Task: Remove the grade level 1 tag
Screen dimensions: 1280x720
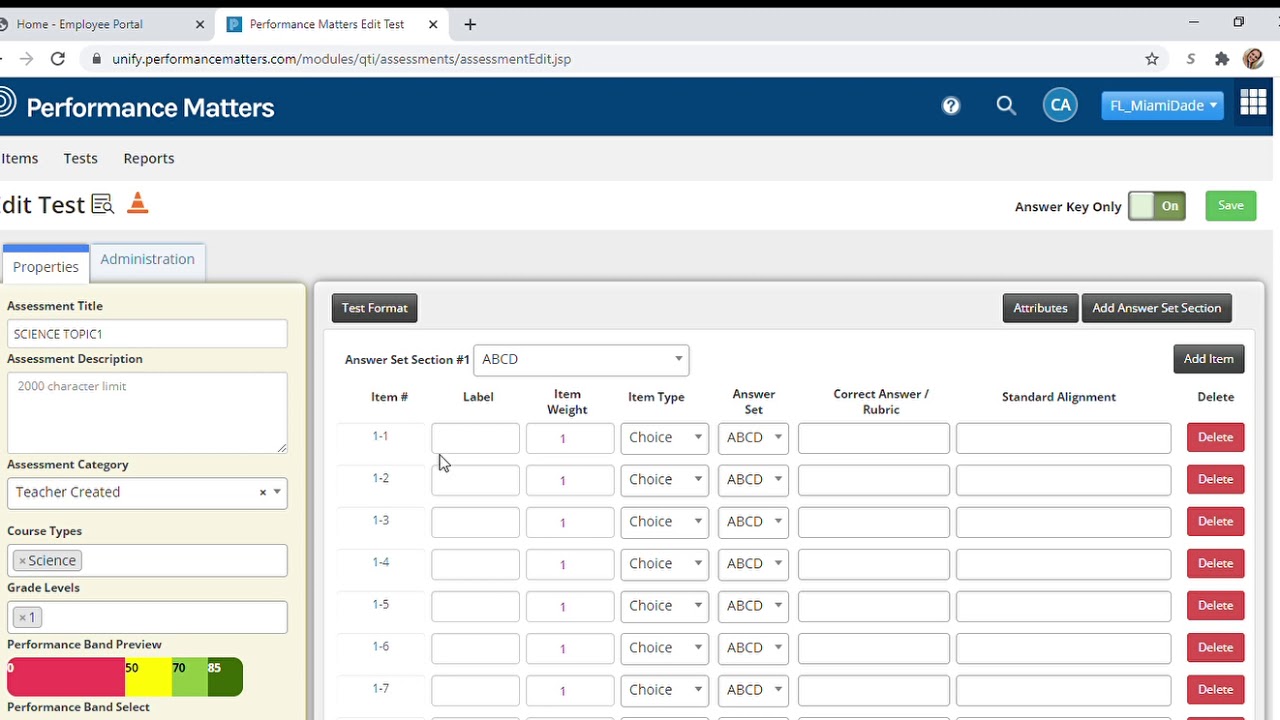Action: click(x=22, y=618)
